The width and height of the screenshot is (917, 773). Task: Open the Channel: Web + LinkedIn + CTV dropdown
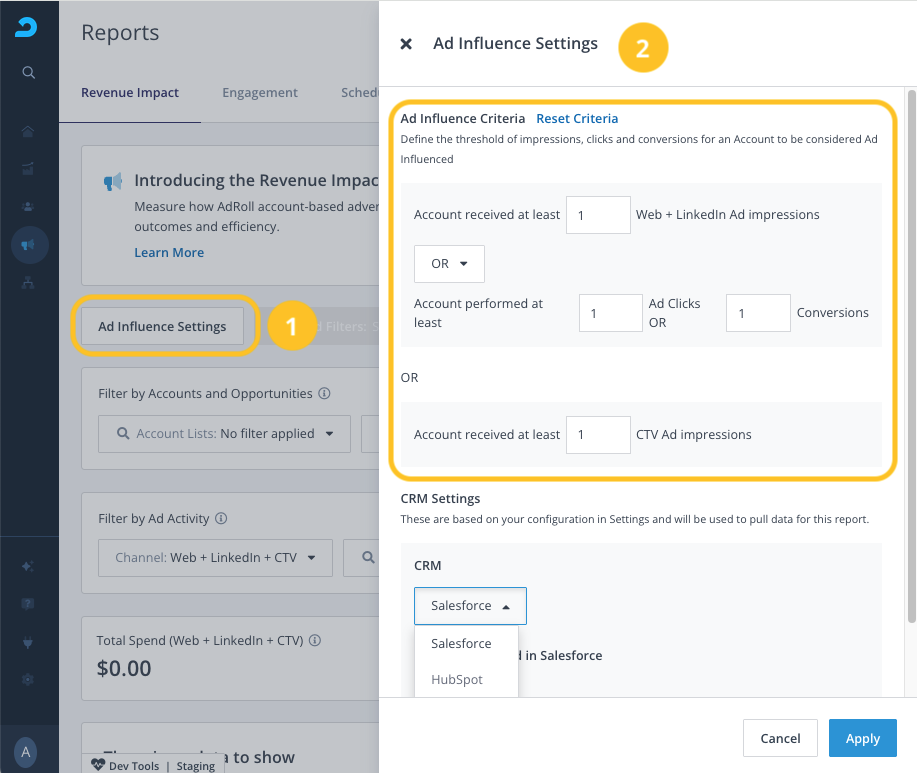(x=215, y=557)
